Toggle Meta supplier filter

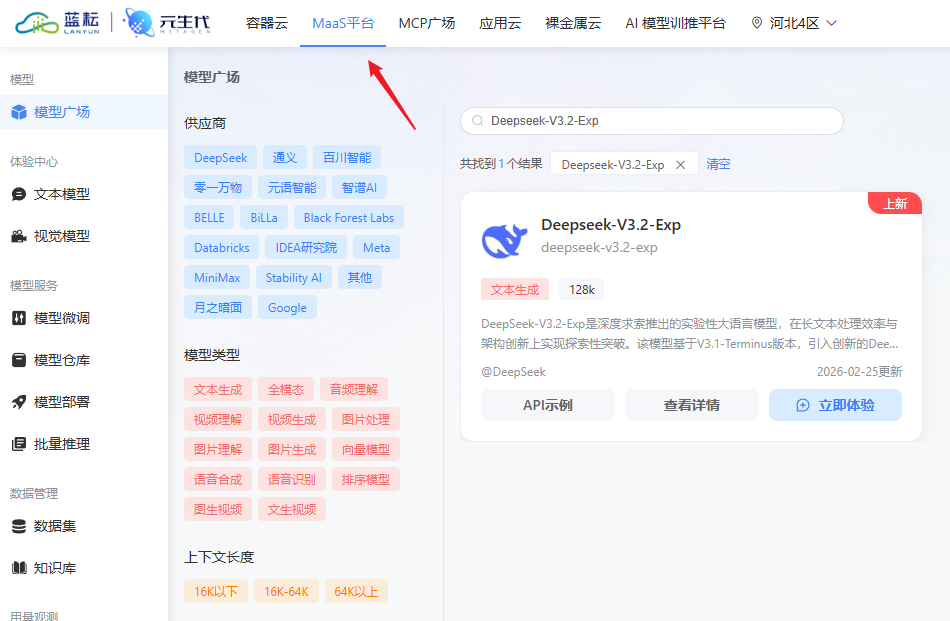(376, 248)
